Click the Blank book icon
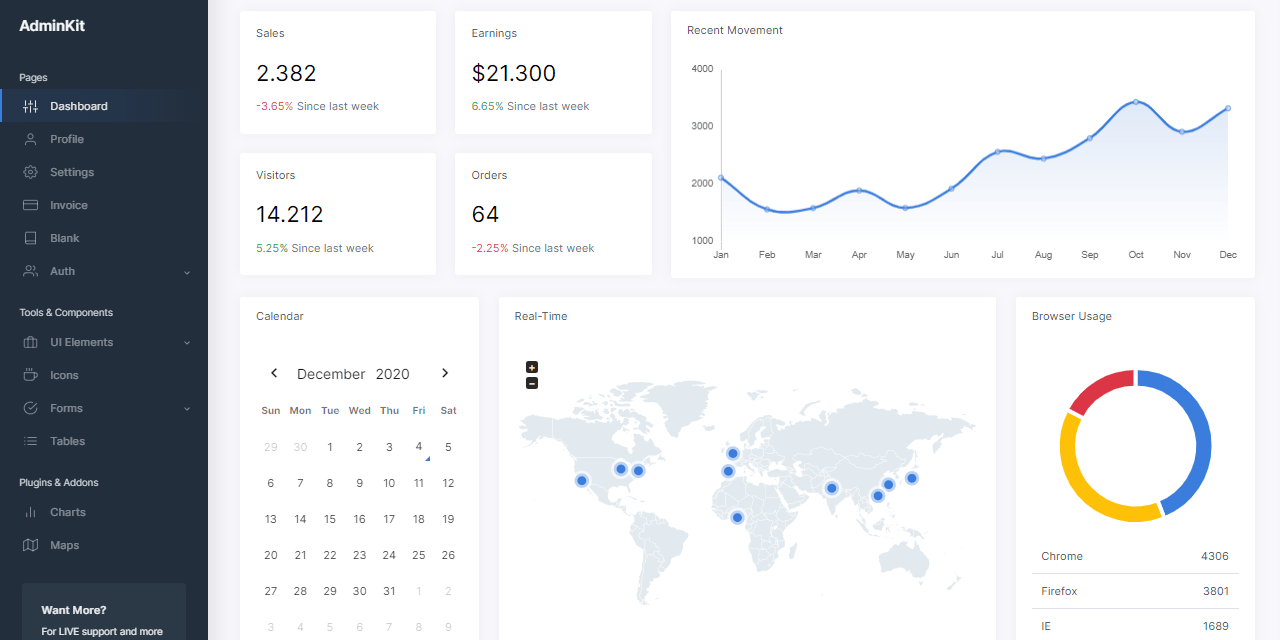 click(x=30, y=238)
